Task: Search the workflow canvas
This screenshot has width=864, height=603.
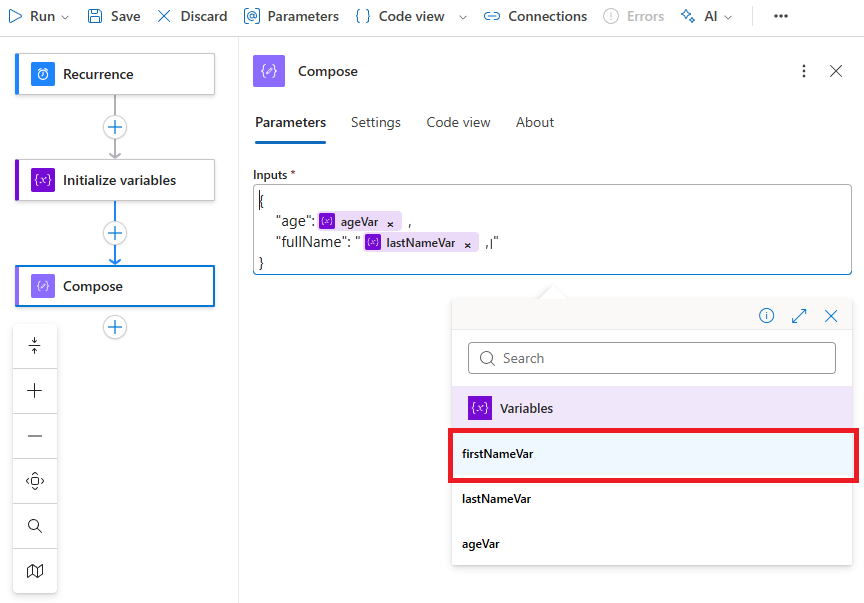Action: point(35,526)
